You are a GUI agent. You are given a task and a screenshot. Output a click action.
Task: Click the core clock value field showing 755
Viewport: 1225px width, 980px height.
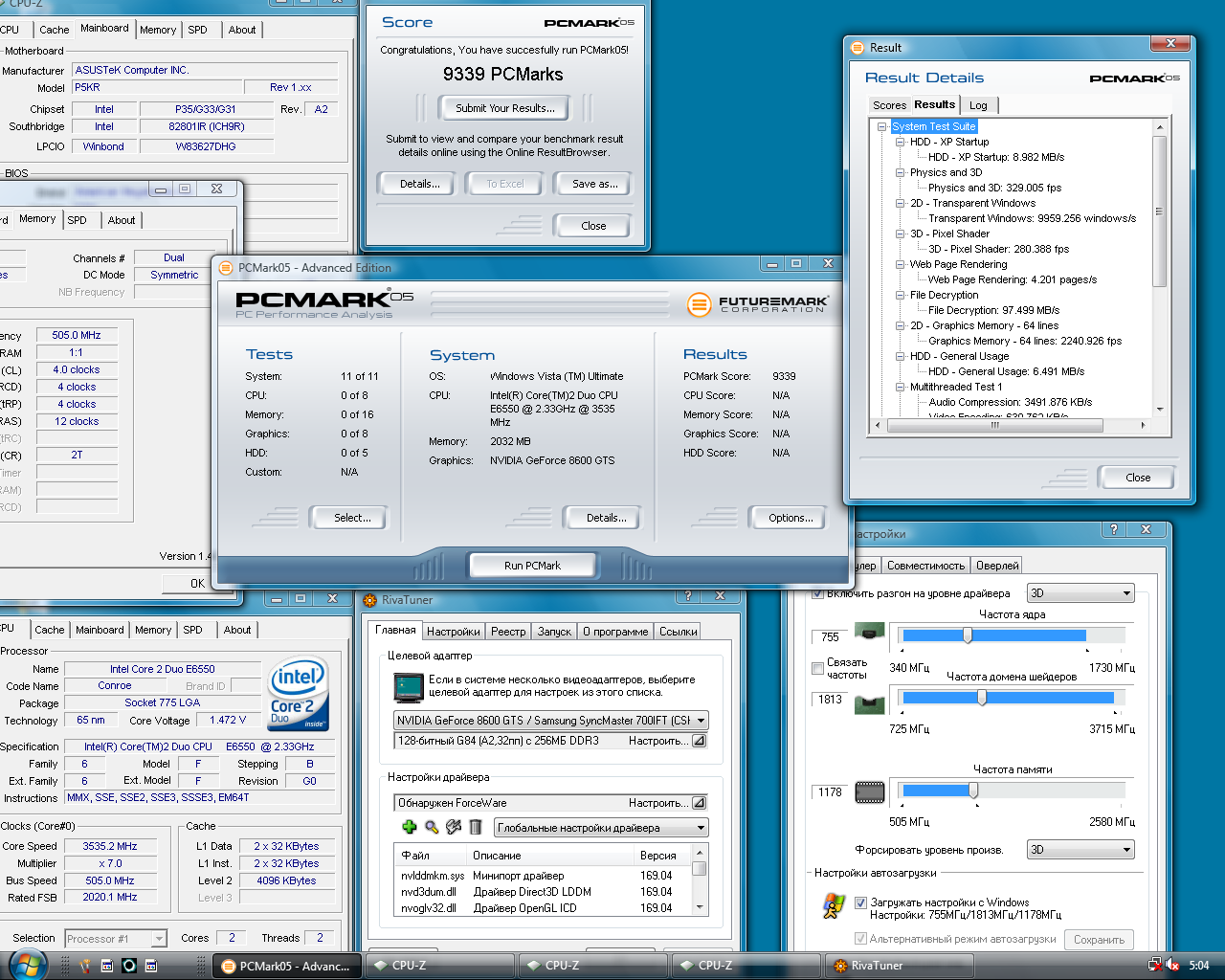(x=831, y=636)
